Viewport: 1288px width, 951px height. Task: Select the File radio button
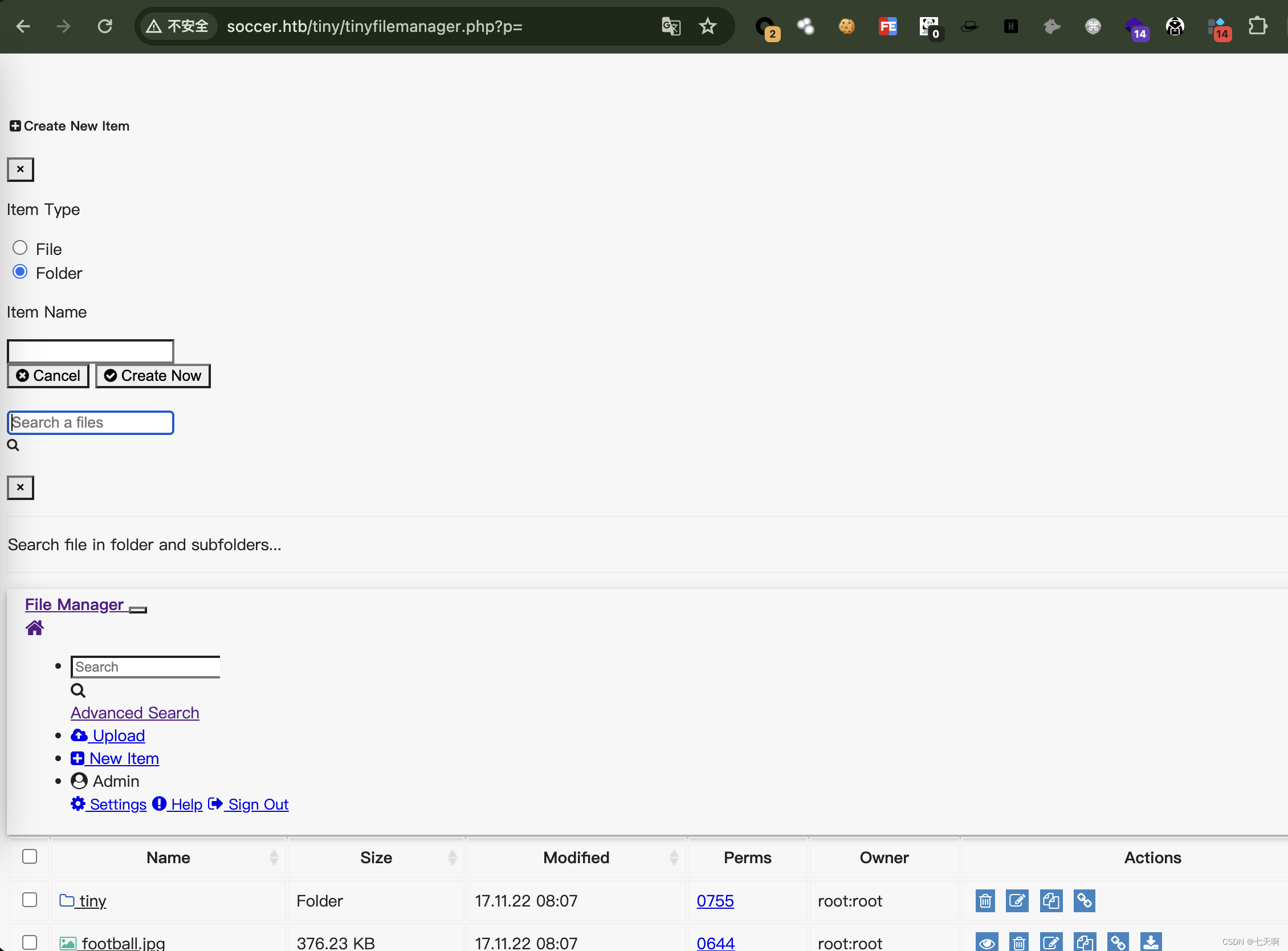coord(20,248)
